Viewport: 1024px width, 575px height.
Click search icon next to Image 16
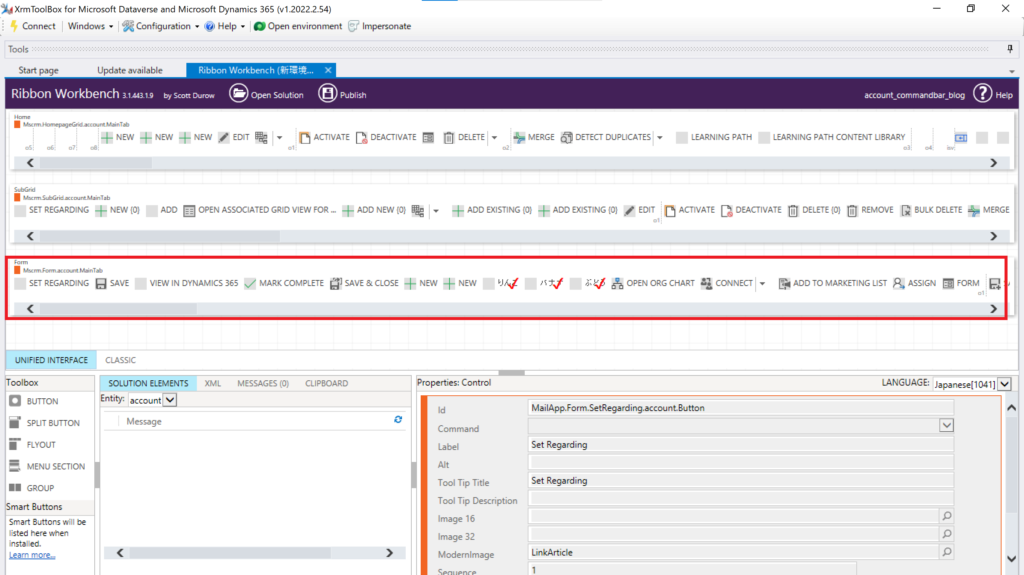click(x=946, y=516)
